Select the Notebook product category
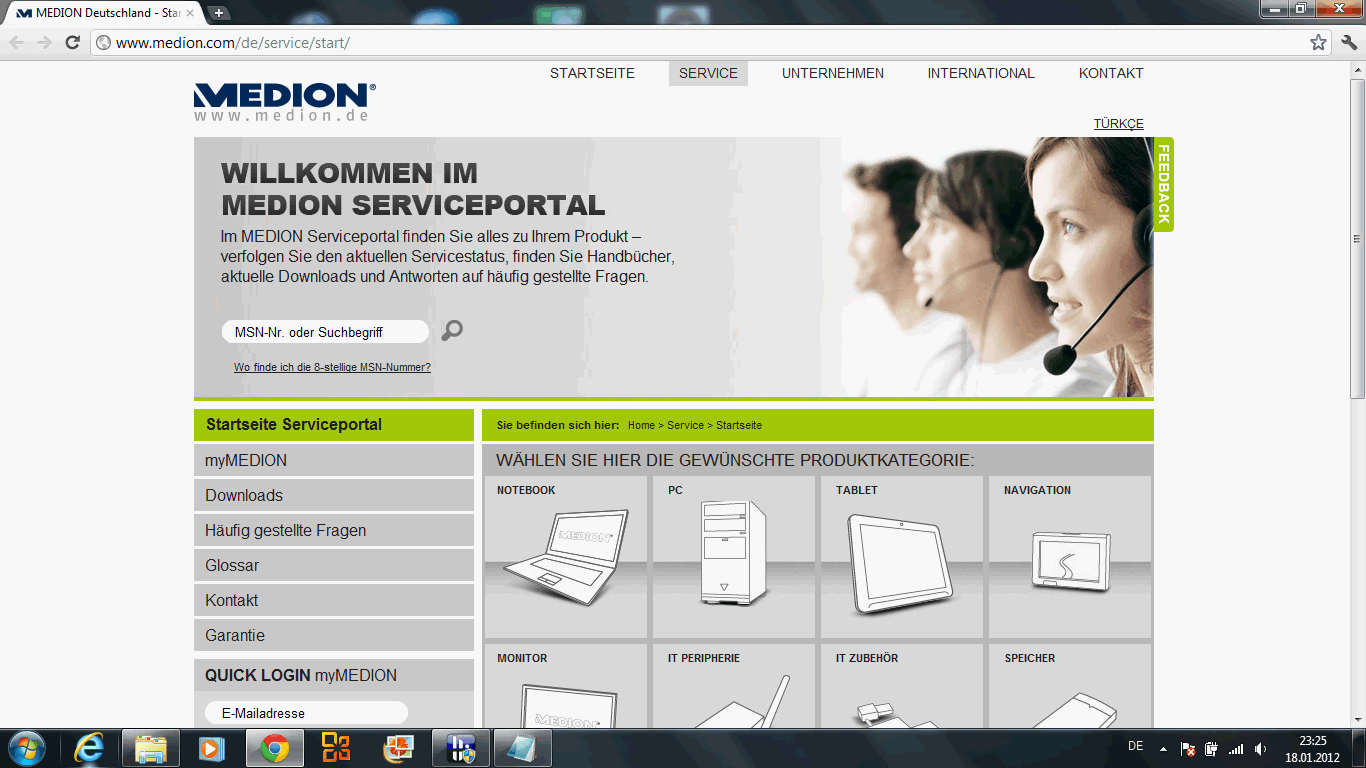This screenshot has width=1366, height=768. 566,557
